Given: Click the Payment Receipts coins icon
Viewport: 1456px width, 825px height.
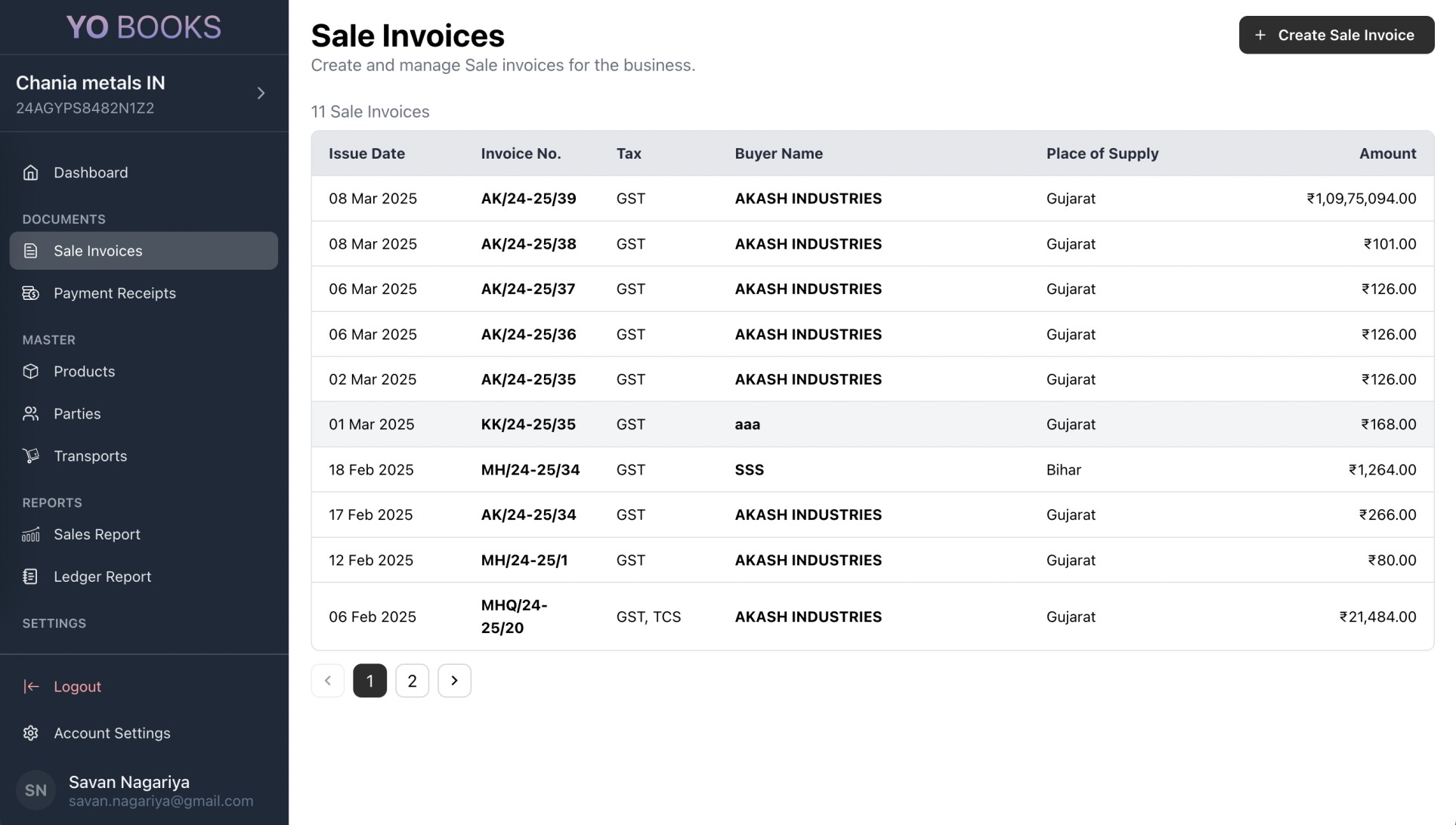Looking at the screenshot, I should coord(30,293).
